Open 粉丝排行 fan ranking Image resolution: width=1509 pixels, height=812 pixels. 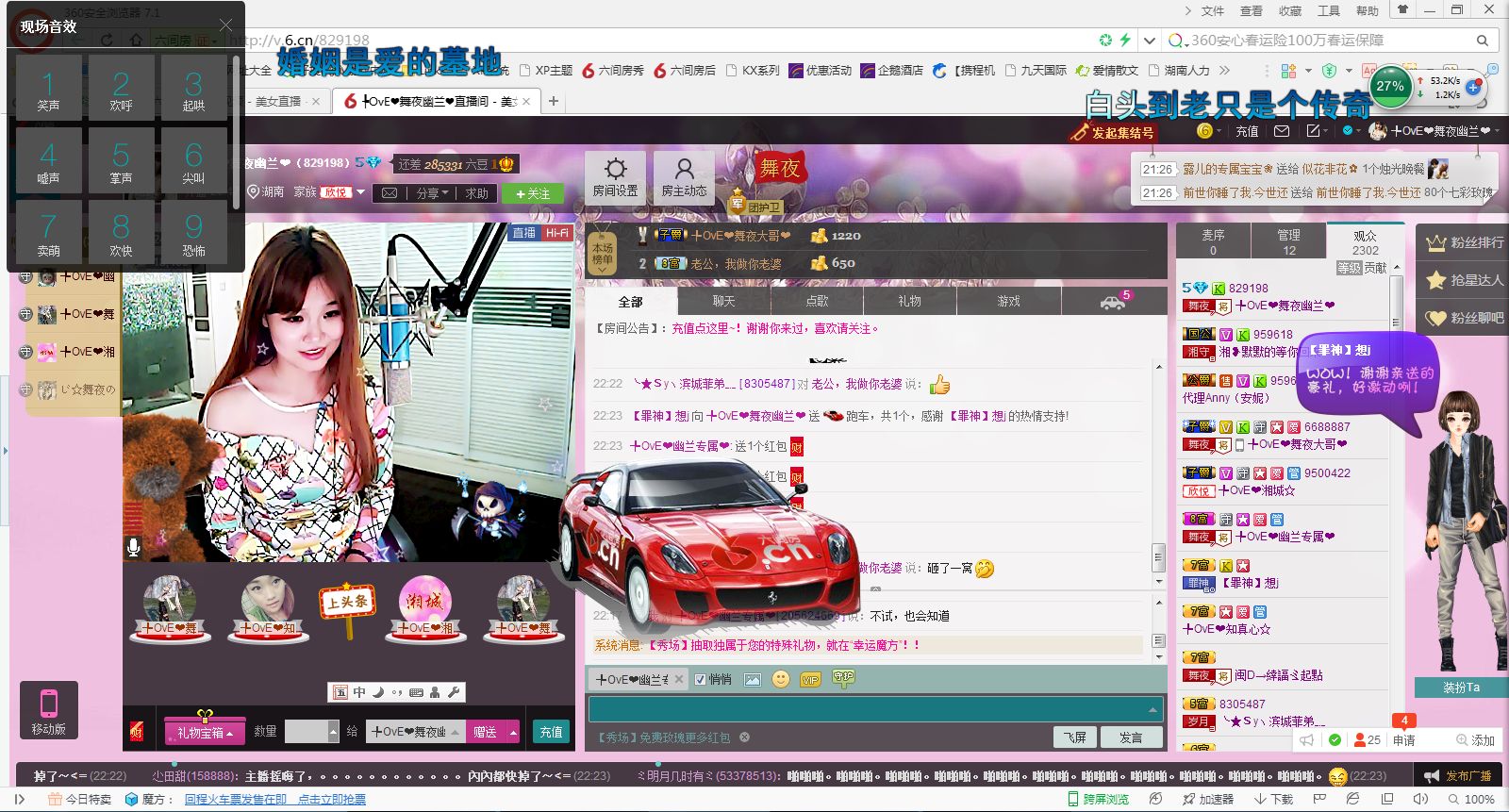point(1465,242)
